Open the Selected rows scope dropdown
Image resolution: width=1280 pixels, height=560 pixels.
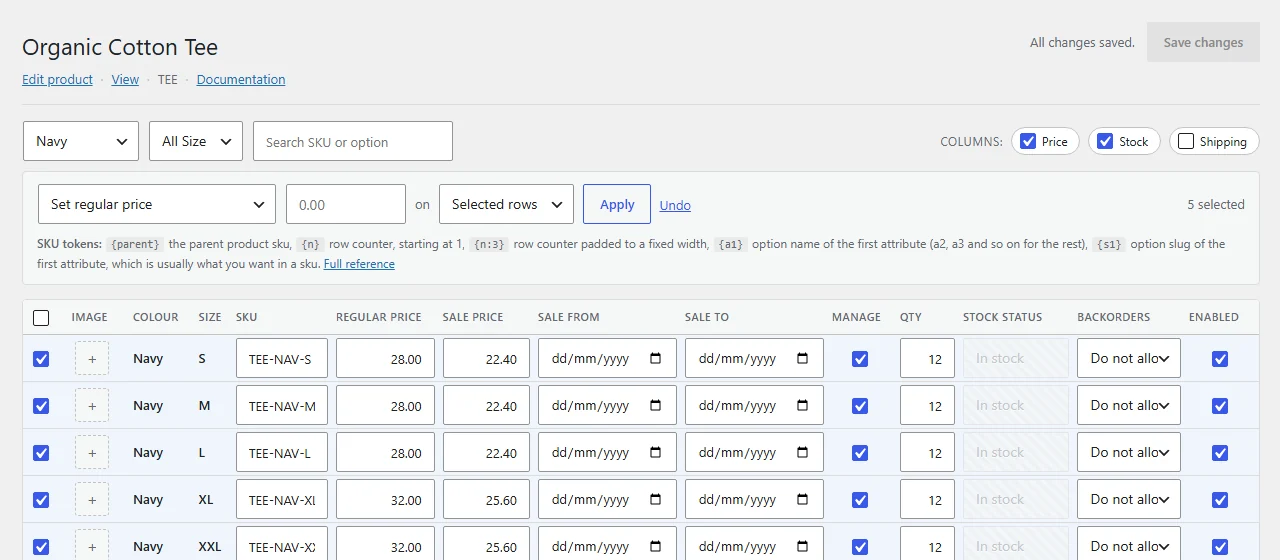(x=507, y=204)
